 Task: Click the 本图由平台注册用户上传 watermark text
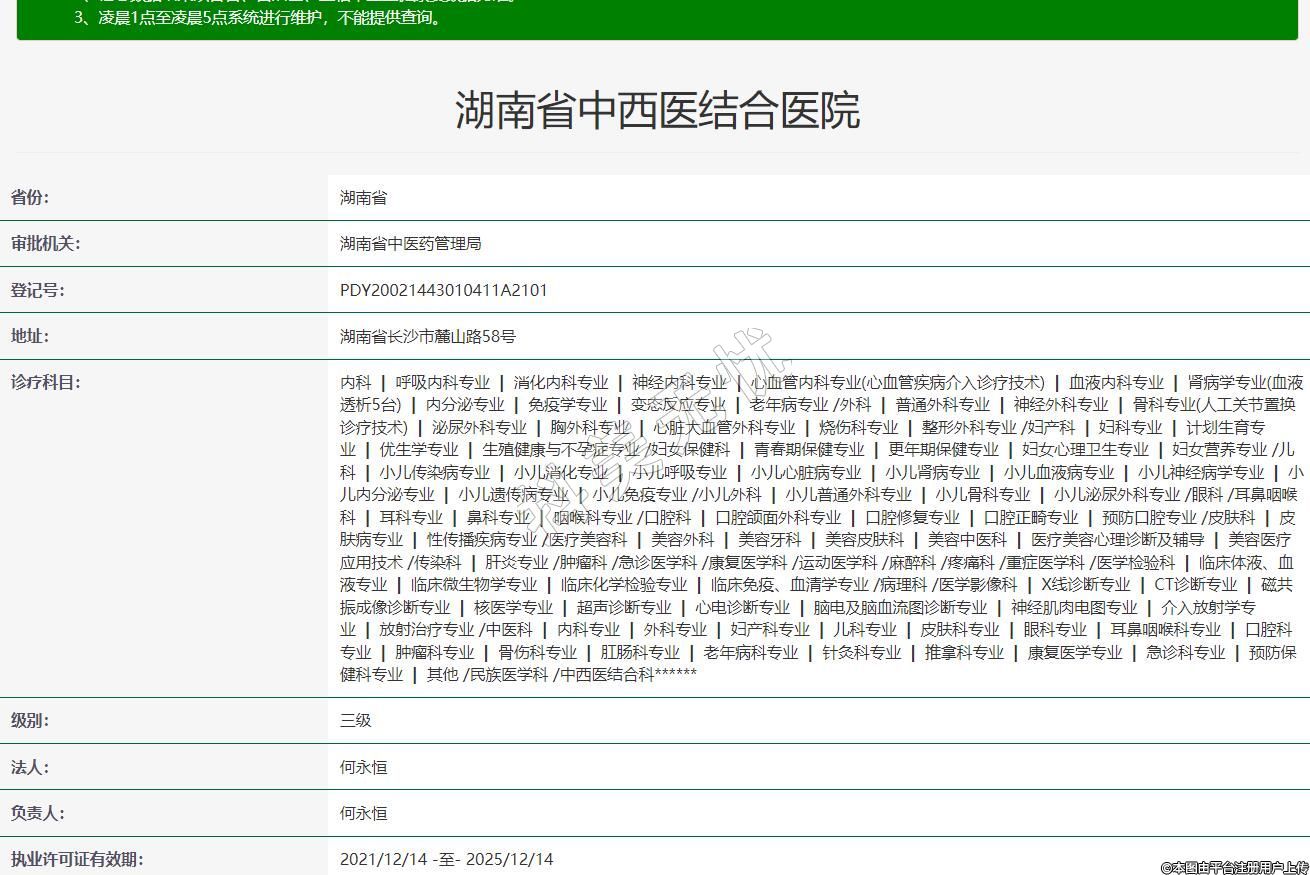pyautogui.click(x=1233, y=867)
